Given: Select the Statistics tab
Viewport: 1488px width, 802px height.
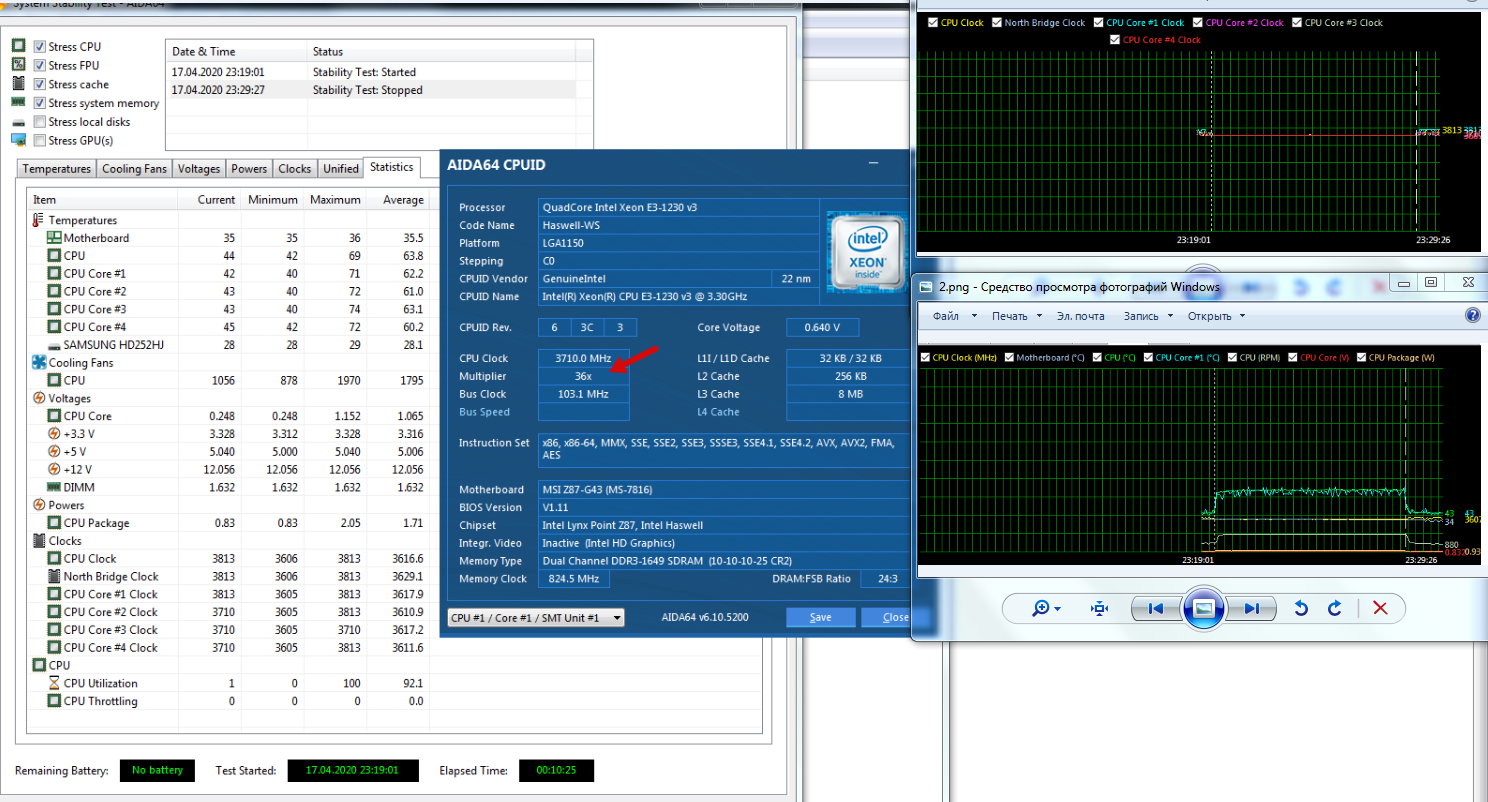Looking at the screenshot, I should coord(390,167).
